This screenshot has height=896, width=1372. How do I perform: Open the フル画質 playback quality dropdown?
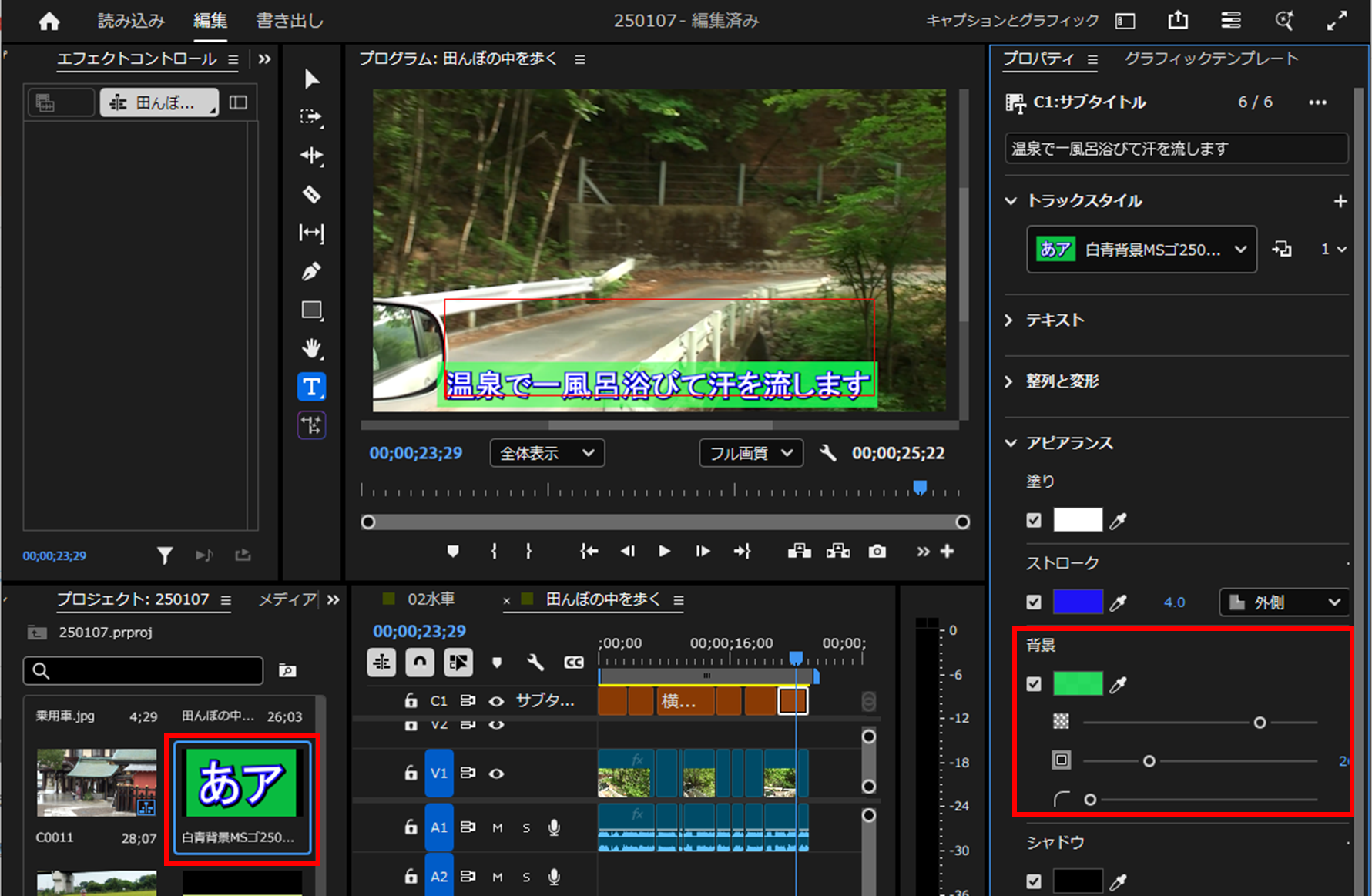coord(750,453)
